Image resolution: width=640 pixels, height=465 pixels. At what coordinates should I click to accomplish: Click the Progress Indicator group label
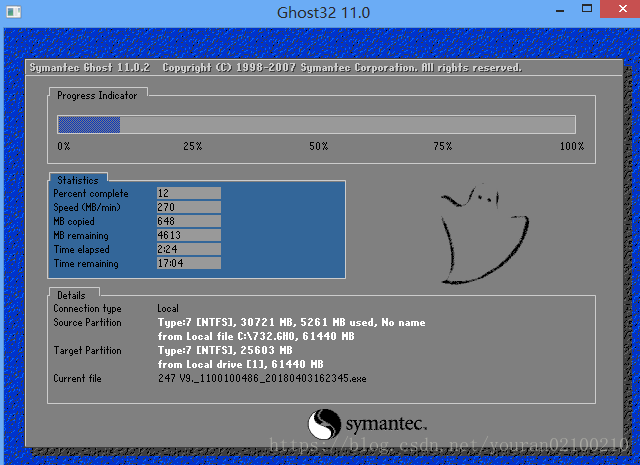pyautogui.click(x=97, y=96)
